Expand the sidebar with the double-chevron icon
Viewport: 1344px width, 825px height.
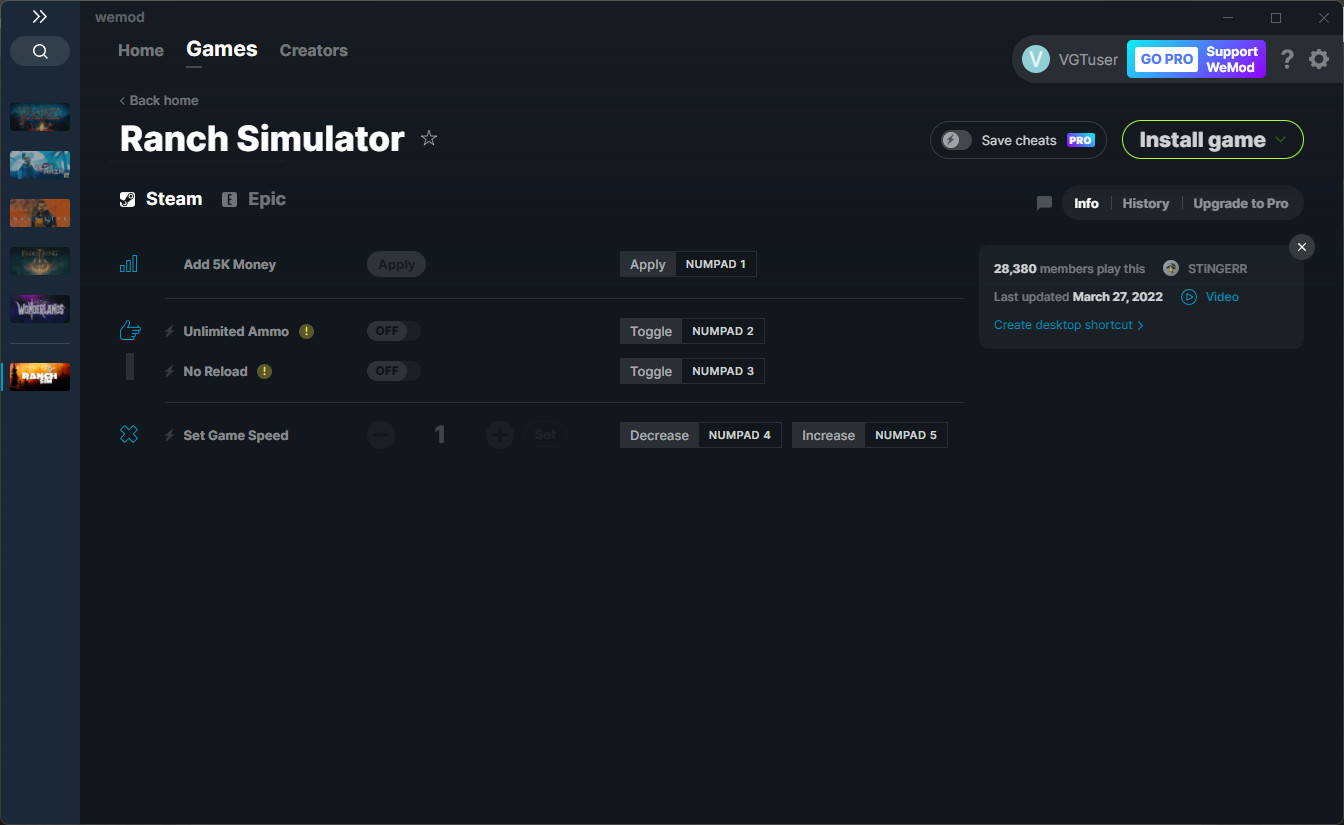[x=40, y=17]
